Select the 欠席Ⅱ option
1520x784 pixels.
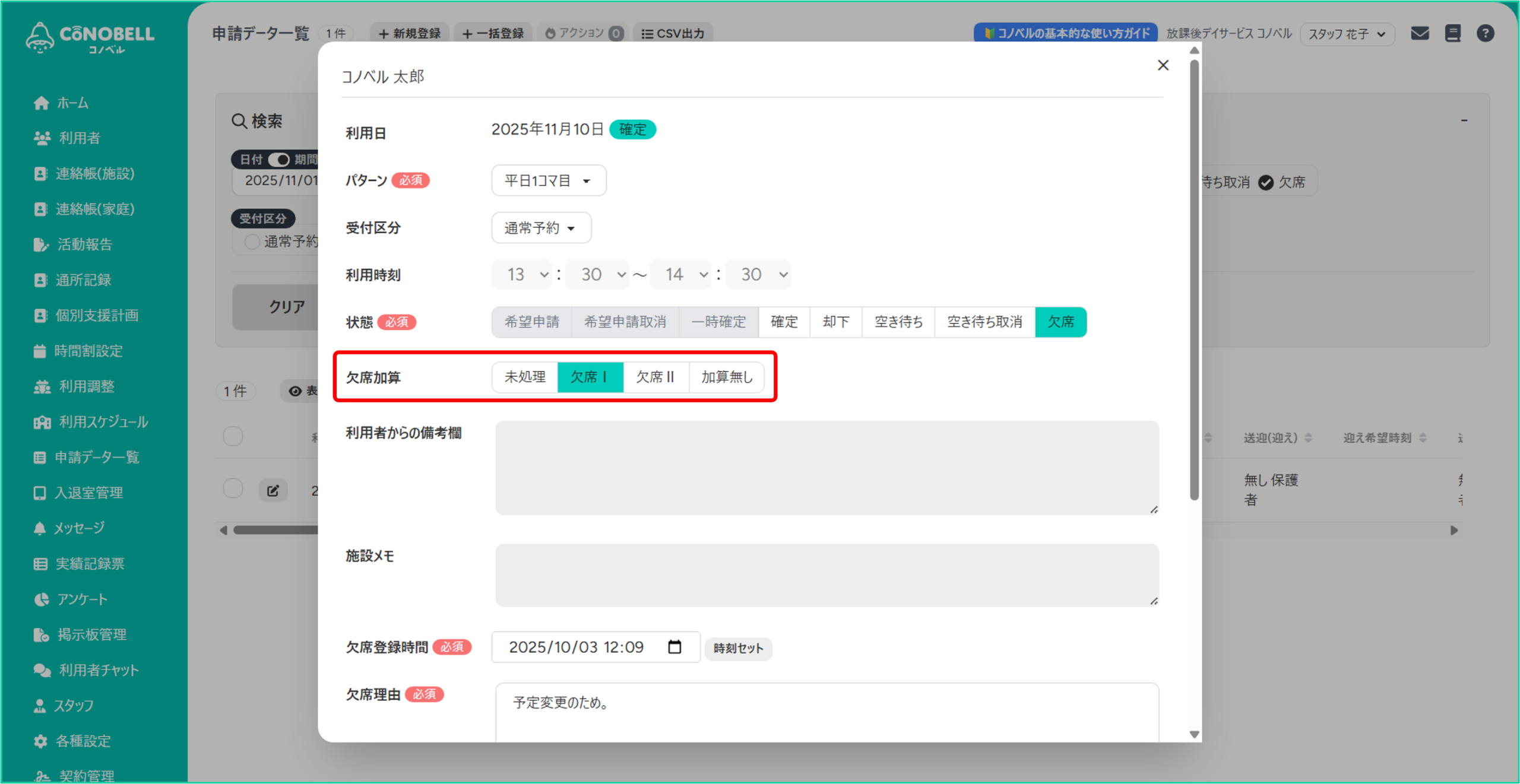tap(655, 377)
